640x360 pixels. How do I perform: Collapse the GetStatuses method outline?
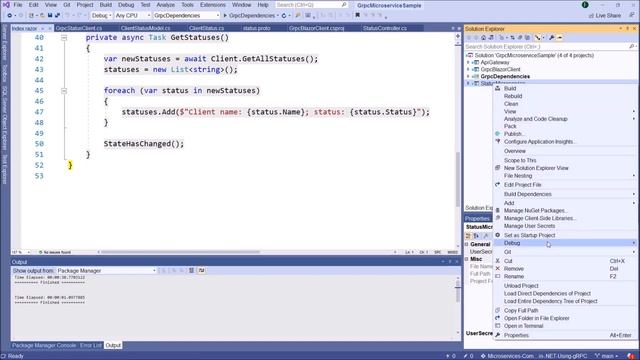(x=64, y=38)
